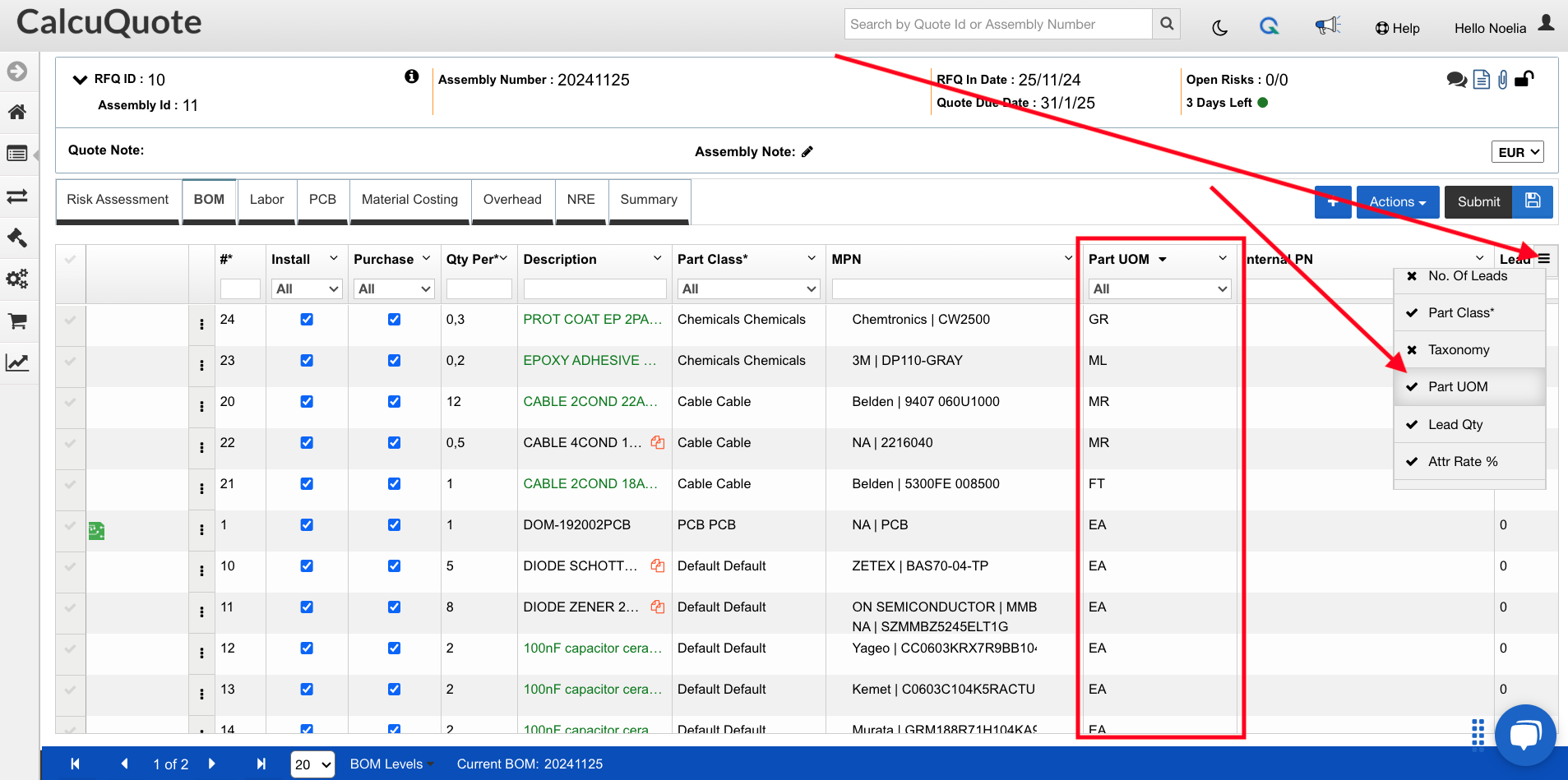Open the user profile icon
The image size is (1568, 780).
click(x=1546, y=23)
